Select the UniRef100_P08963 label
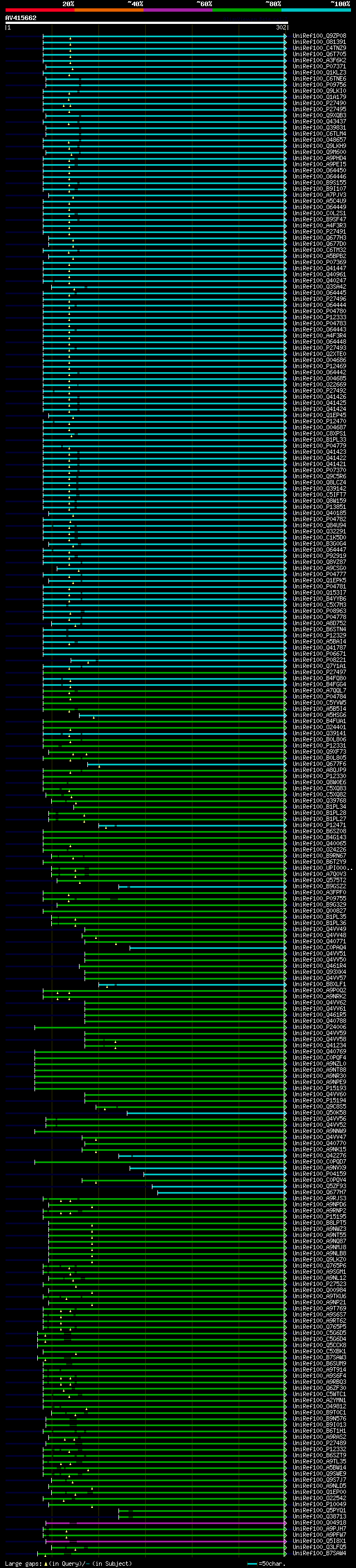The height and width of the screenshot is (1568, 356). (x=319, y=611)
